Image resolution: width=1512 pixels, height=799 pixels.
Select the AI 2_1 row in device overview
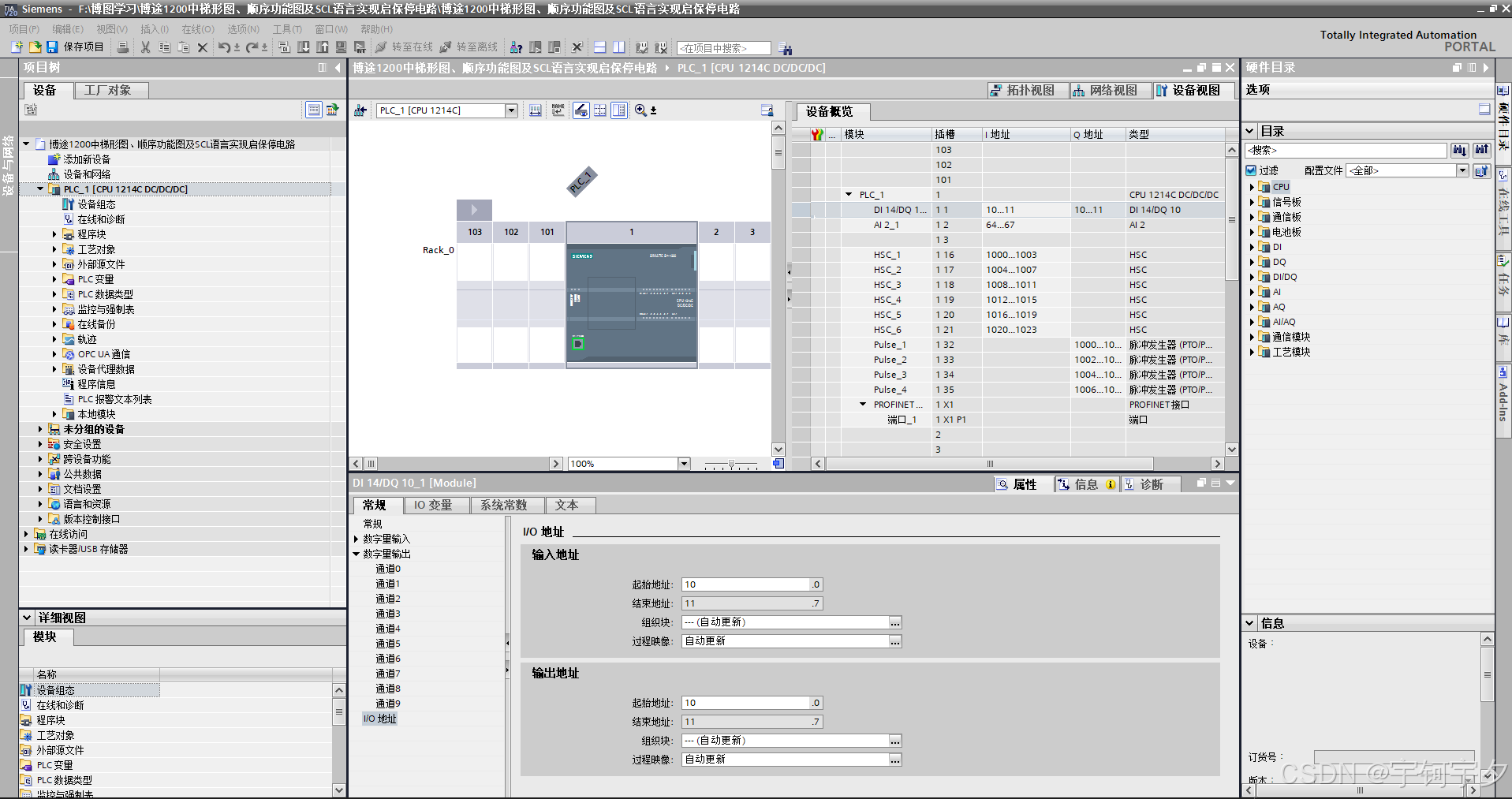1008,225
